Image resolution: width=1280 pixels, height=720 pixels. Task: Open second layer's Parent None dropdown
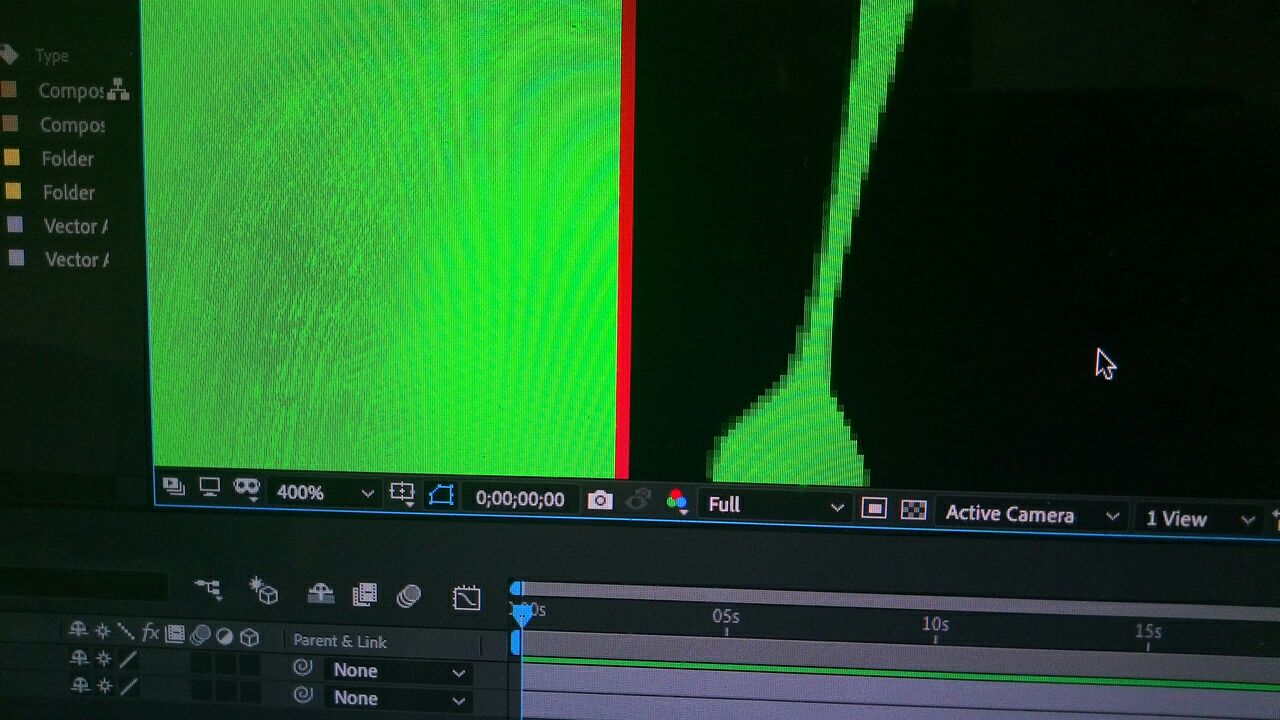point(398,698)
